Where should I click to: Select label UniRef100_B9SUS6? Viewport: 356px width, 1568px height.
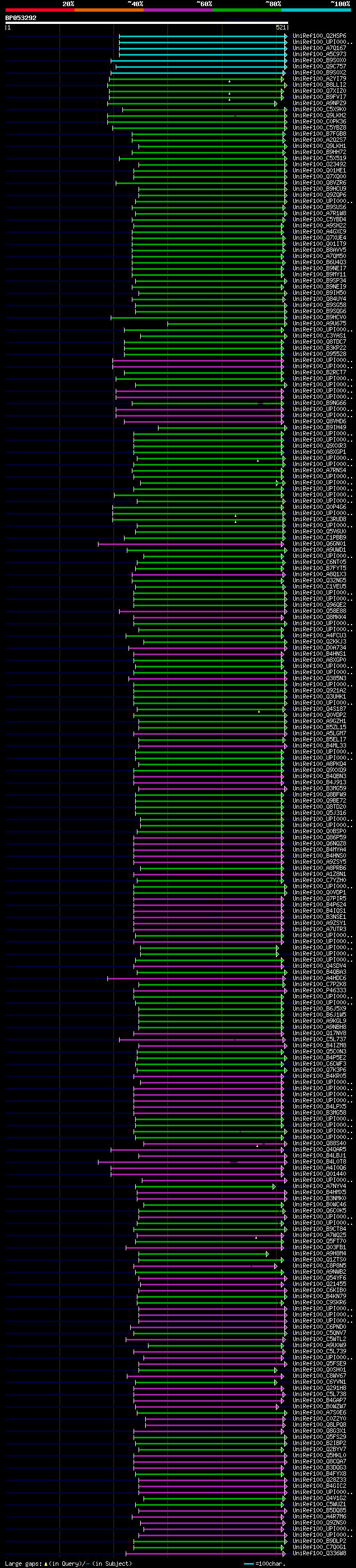[319, 207]
